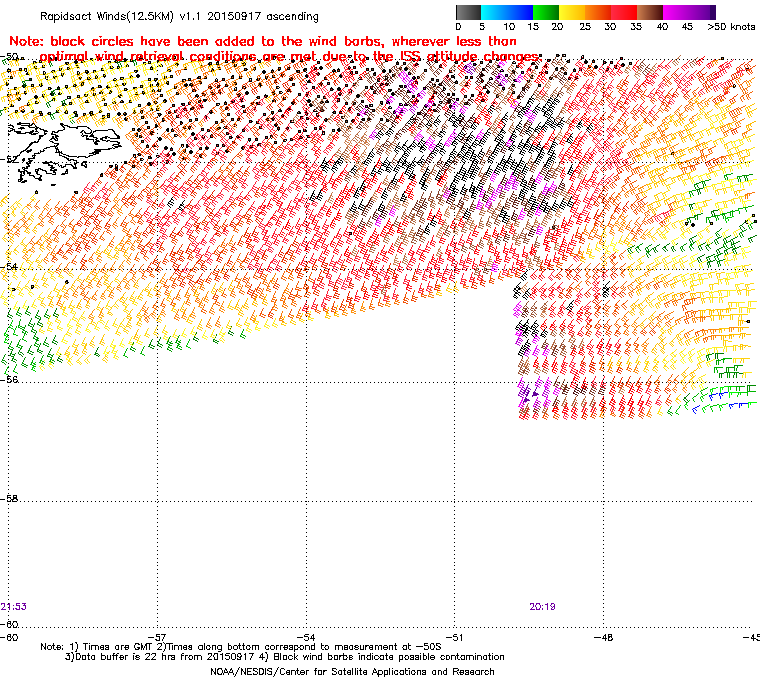The height and width of the screenshot is (688, 760).
Task: Click the '-58' latitude axis label
Action: tap(9, 498)
